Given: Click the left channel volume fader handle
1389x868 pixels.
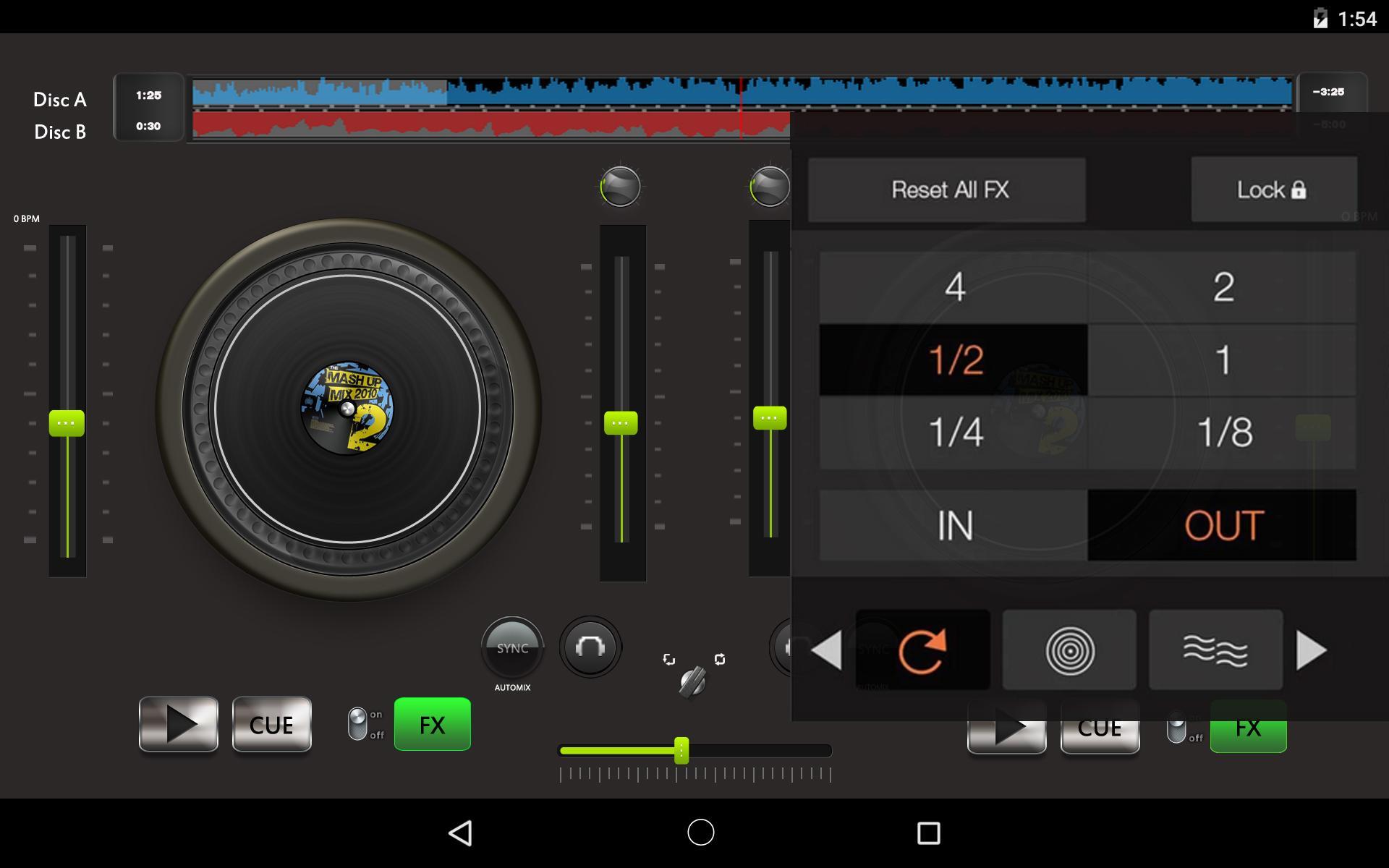Looking at the screenshot, I should coord(621,422).
